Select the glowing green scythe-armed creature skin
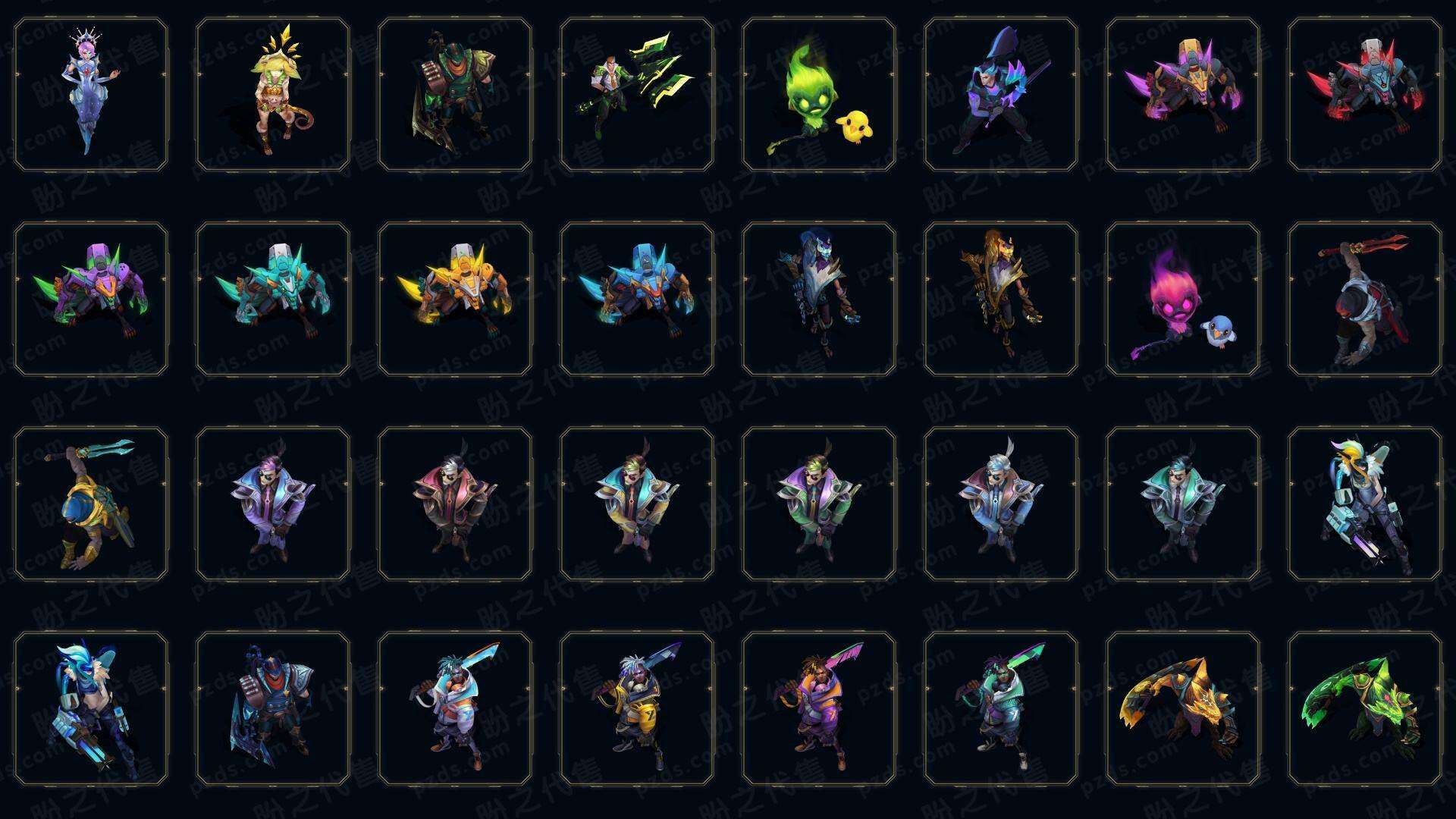 [x=1365, y=708]
